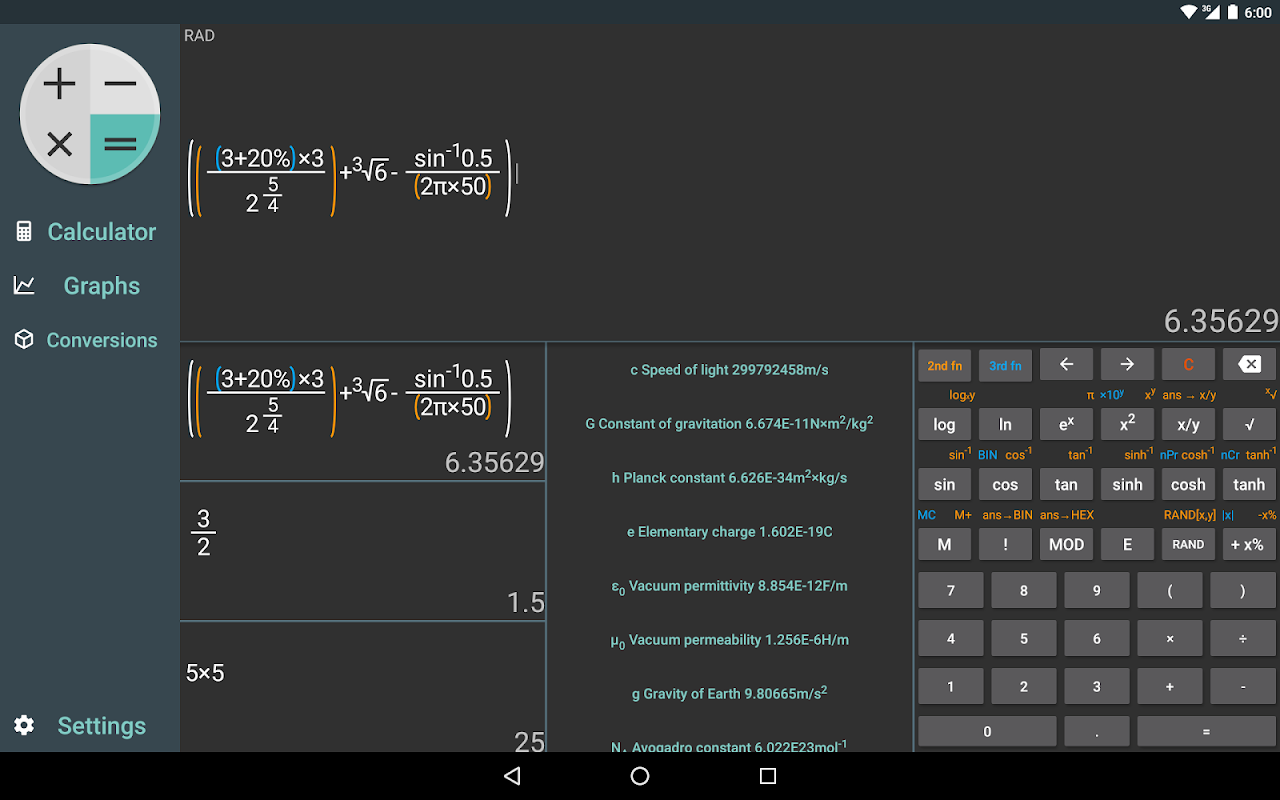Open the Graphs section
This screenshot has width=1280, height=800.
pyautogui.click(x=77, y=286)
